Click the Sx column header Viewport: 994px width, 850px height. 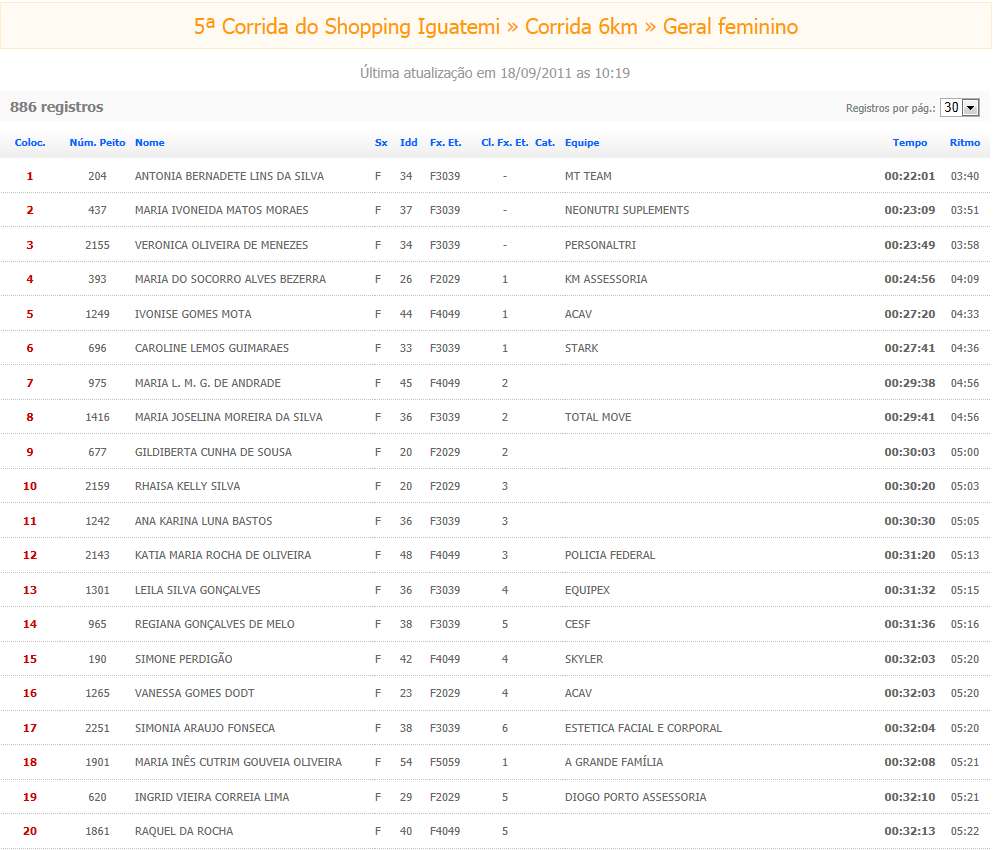click(x=381, y=143)
